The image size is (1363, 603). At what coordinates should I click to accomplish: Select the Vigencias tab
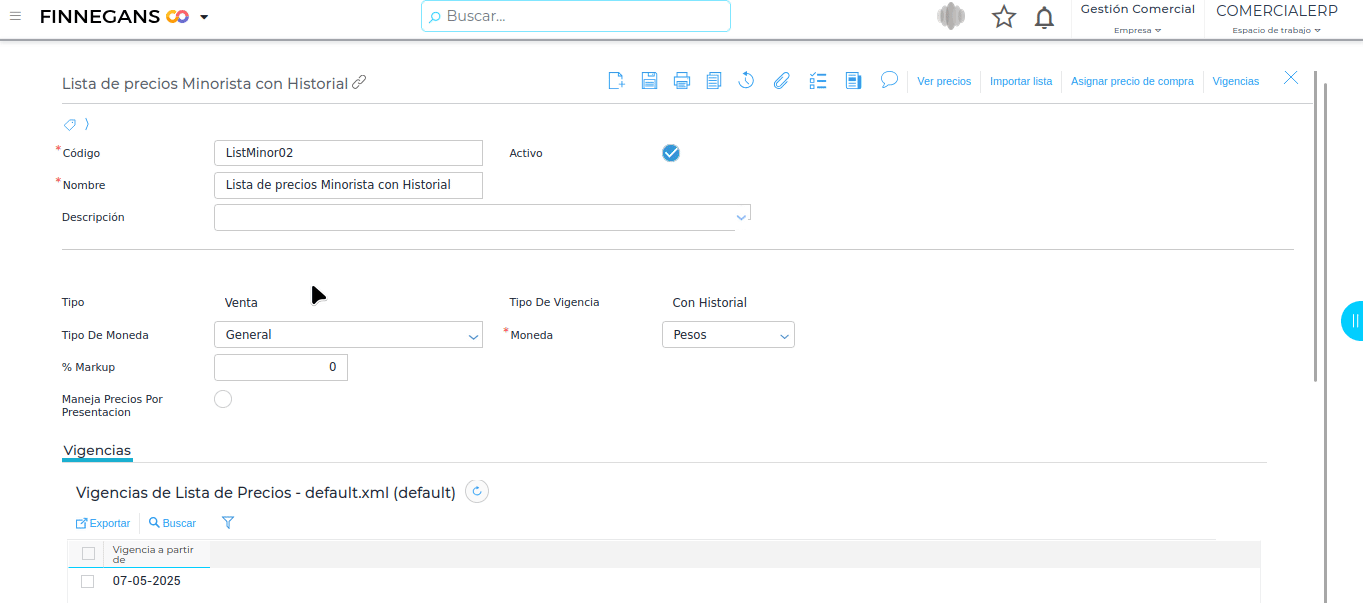(97, 451)
